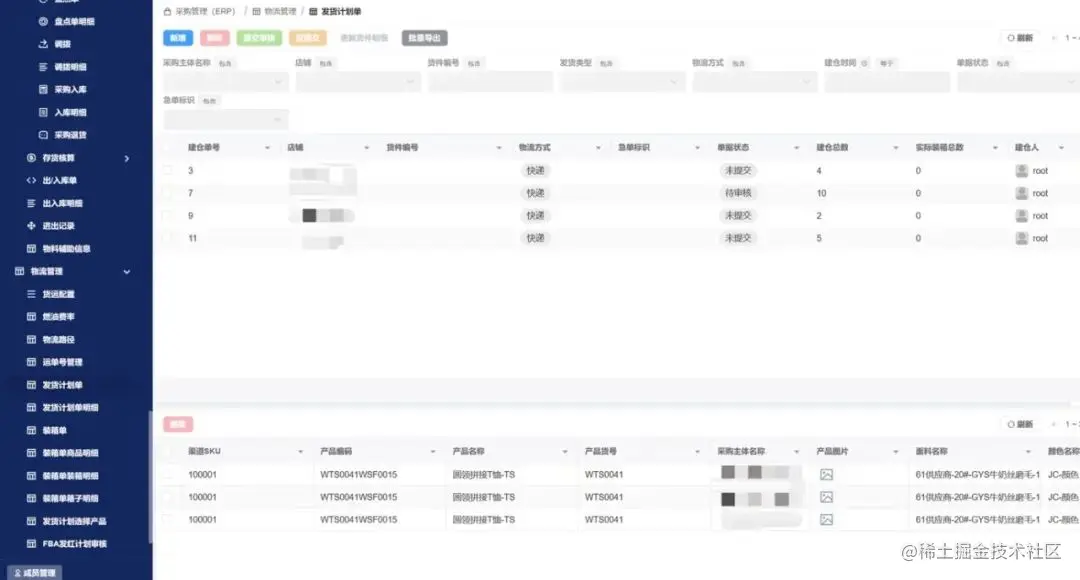Viewport: 1080px width, 580px height.
Task: Click the home icon in breadcrumb
Action: pyautogui.click(x=167, y=12)
